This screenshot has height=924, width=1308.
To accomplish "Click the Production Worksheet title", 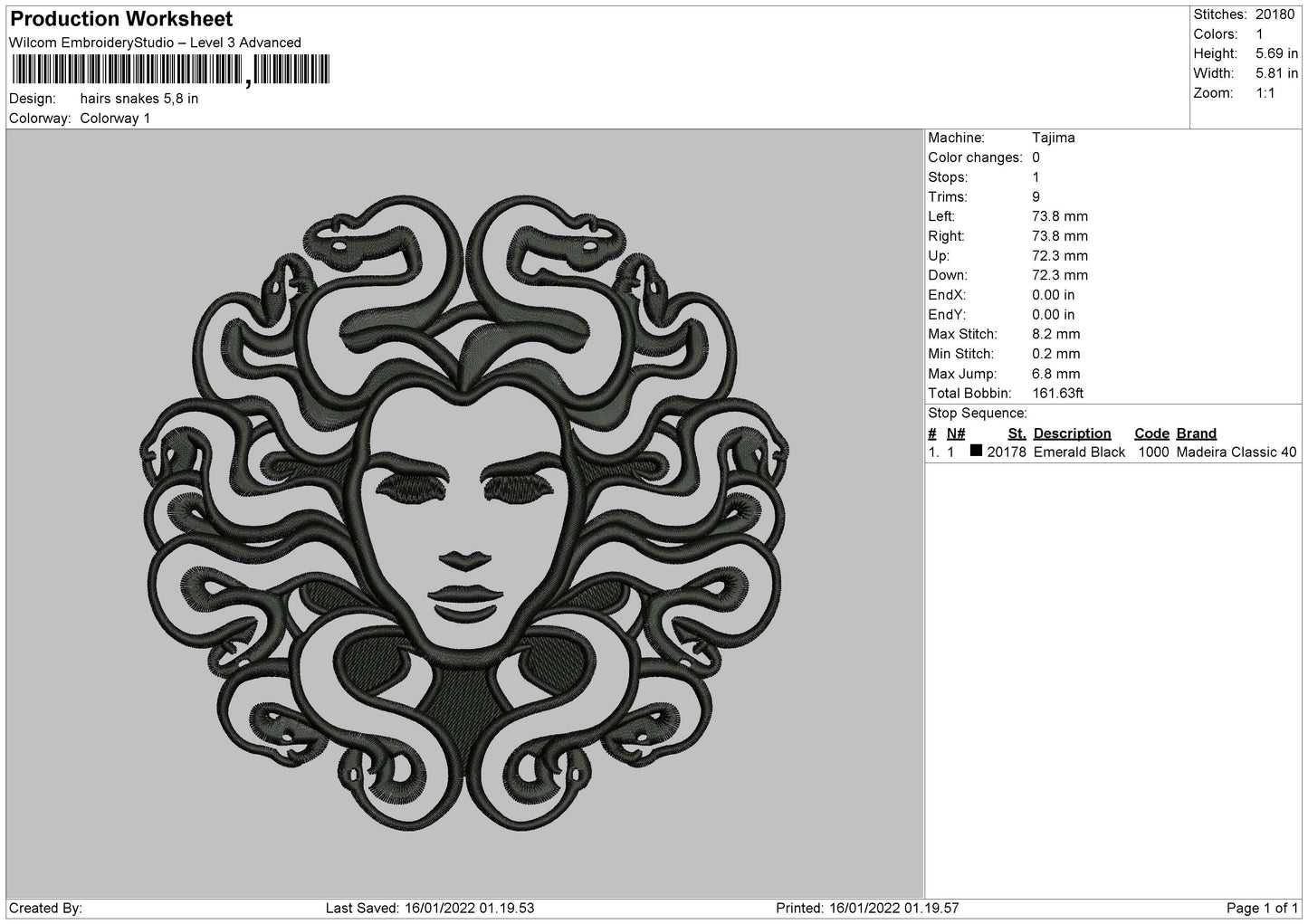I will pyautogui.click(x=121, y=19).
